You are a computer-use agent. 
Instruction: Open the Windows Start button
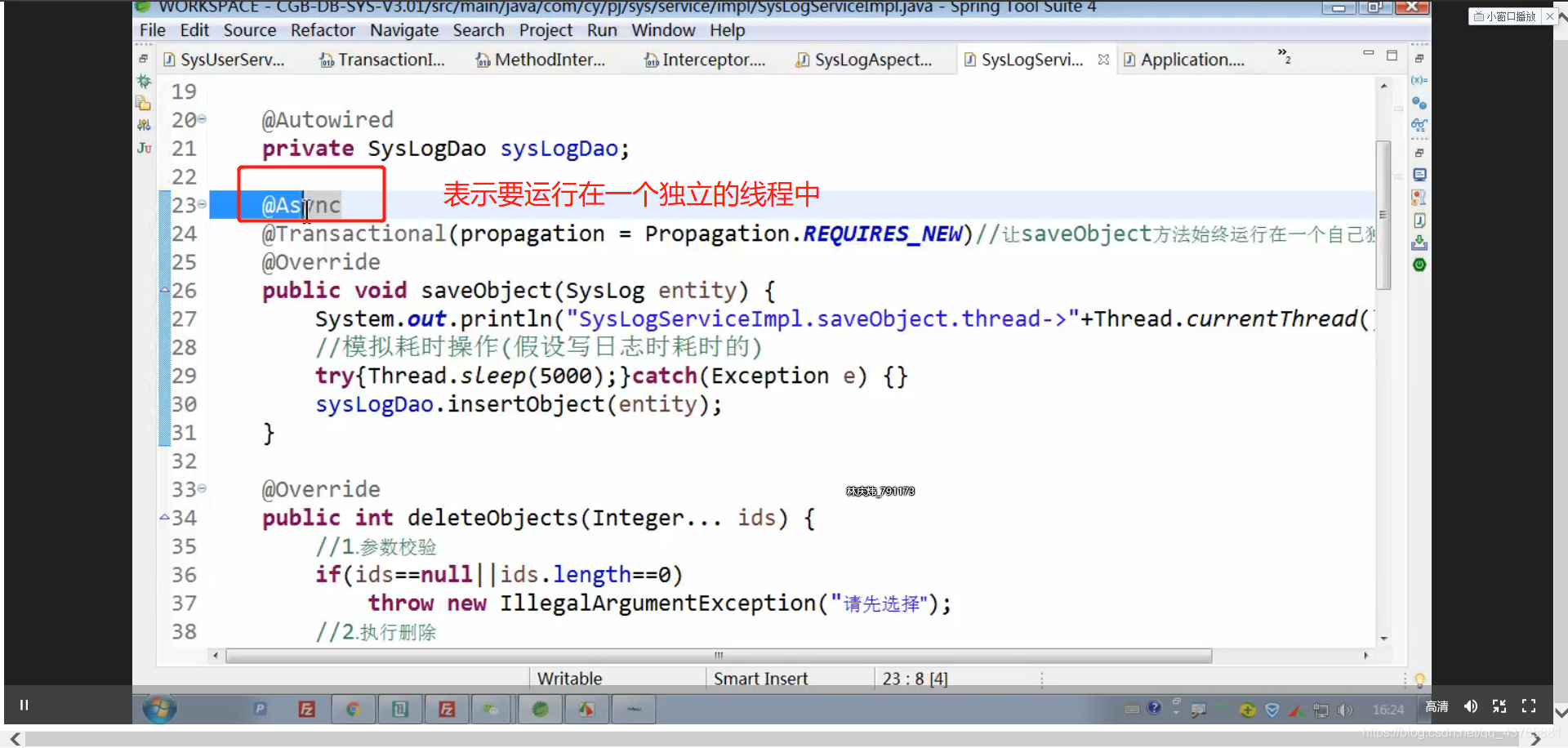coord(159,709)
